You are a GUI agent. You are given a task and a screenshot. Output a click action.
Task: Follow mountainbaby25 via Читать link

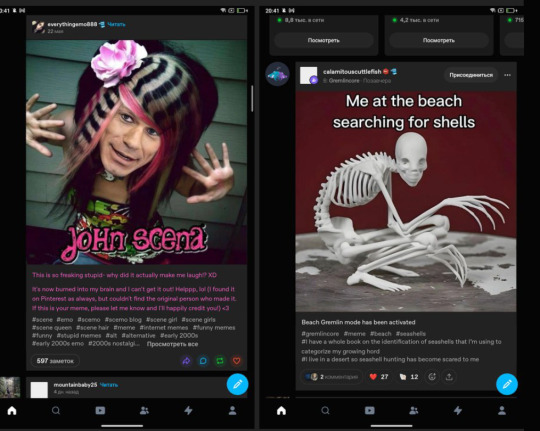coord(109,384)
